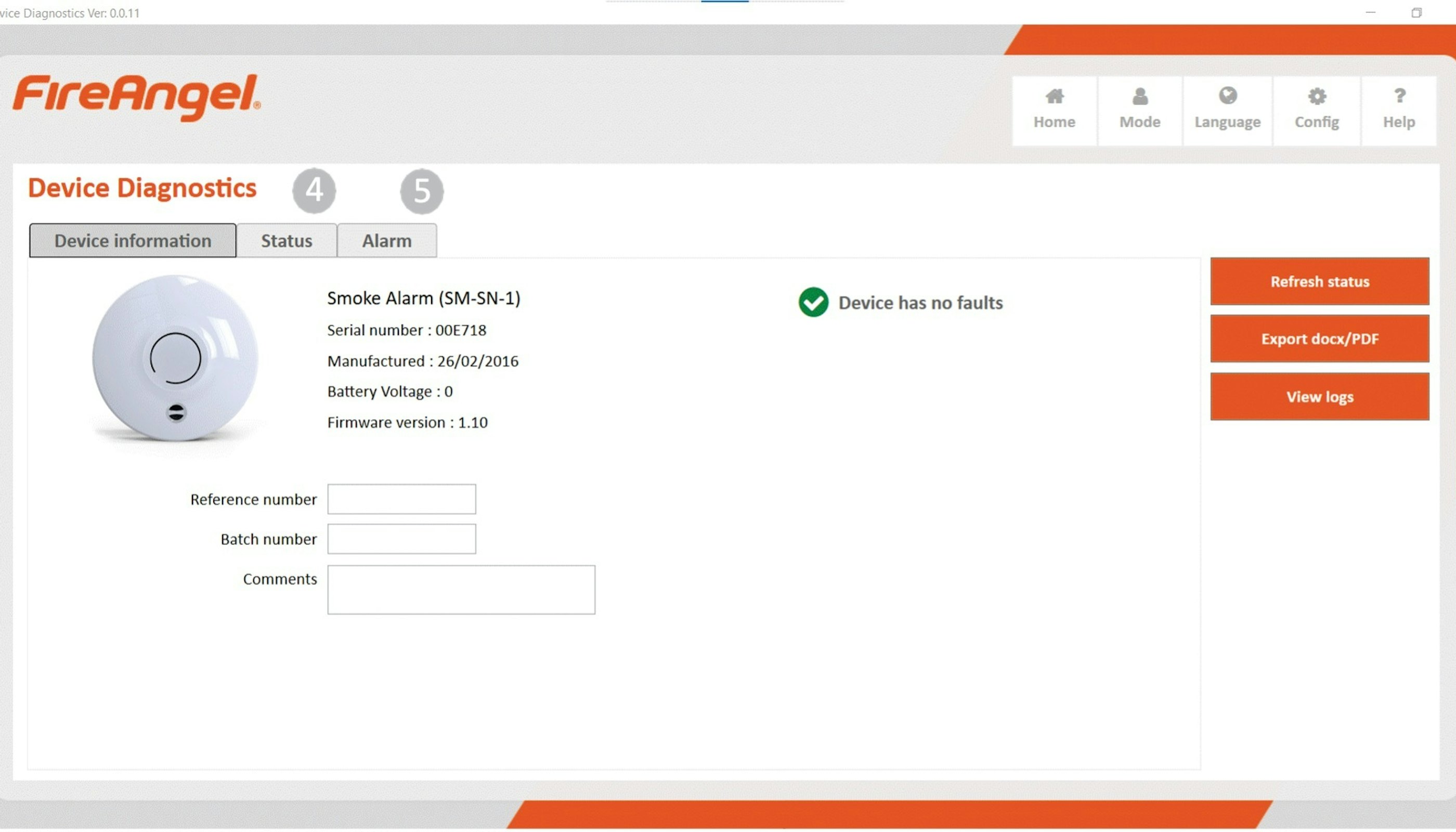Open View logs button
Viewport: 1456px width, 832px height.
click(x=1319, y=397)
